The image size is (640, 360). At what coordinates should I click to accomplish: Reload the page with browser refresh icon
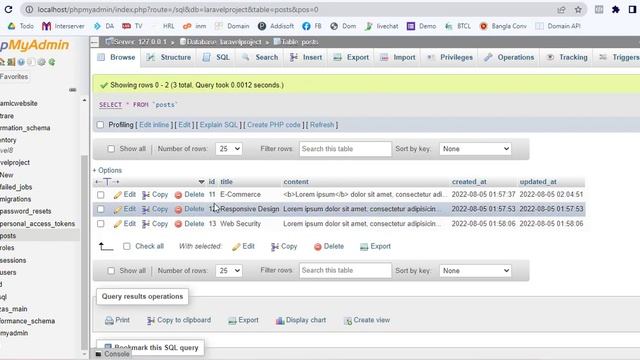pos(8,9)
